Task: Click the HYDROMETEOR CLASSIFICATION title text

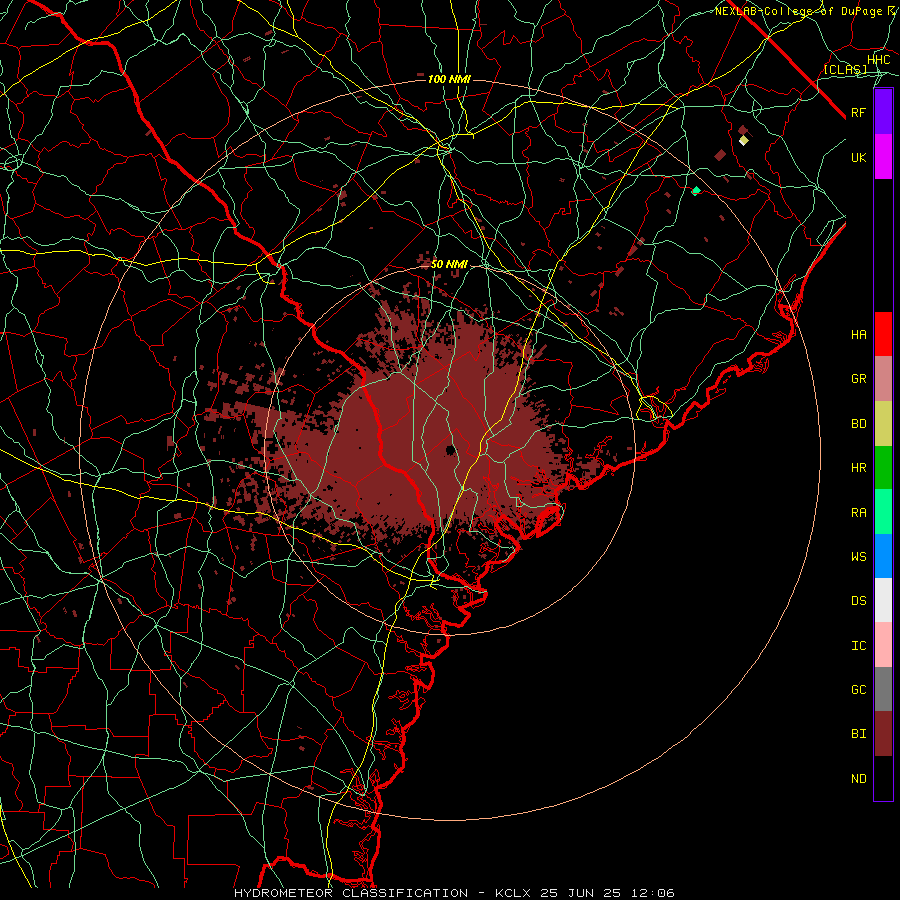Action: 351,893
